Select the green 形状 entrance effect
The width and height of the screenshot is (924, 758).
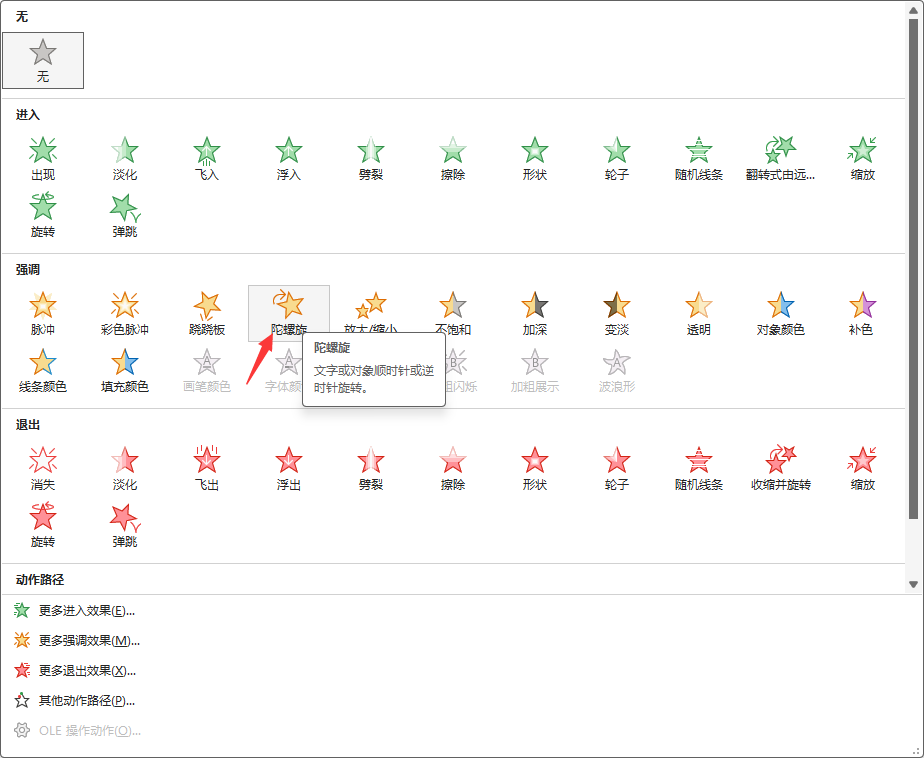click(534, 159)
